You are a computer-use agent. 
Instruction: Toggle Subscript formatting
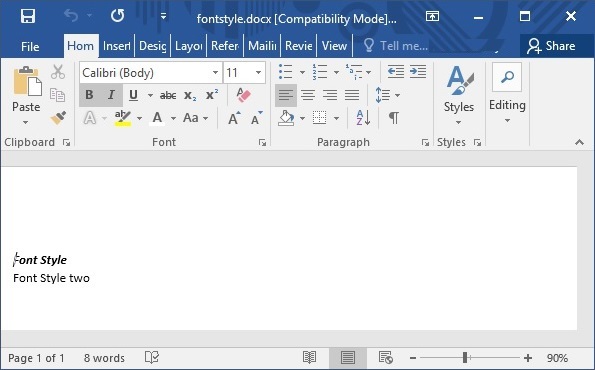click(190, 95)
